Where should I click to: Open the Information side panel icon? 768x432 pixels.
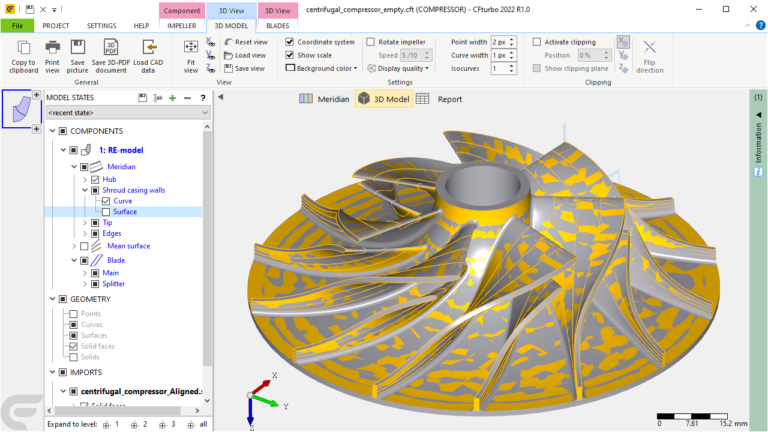point(758,172)
